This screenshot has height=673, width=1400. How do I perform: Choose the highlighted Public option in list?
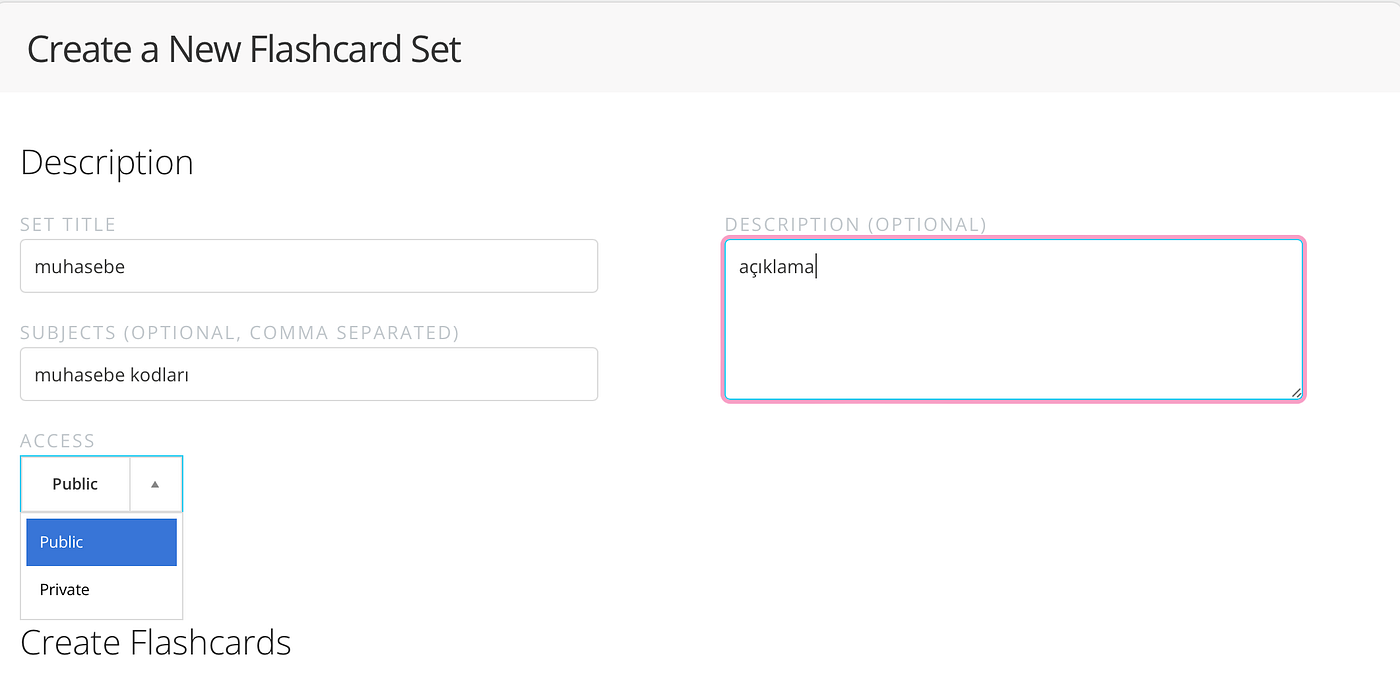point(101,542)
